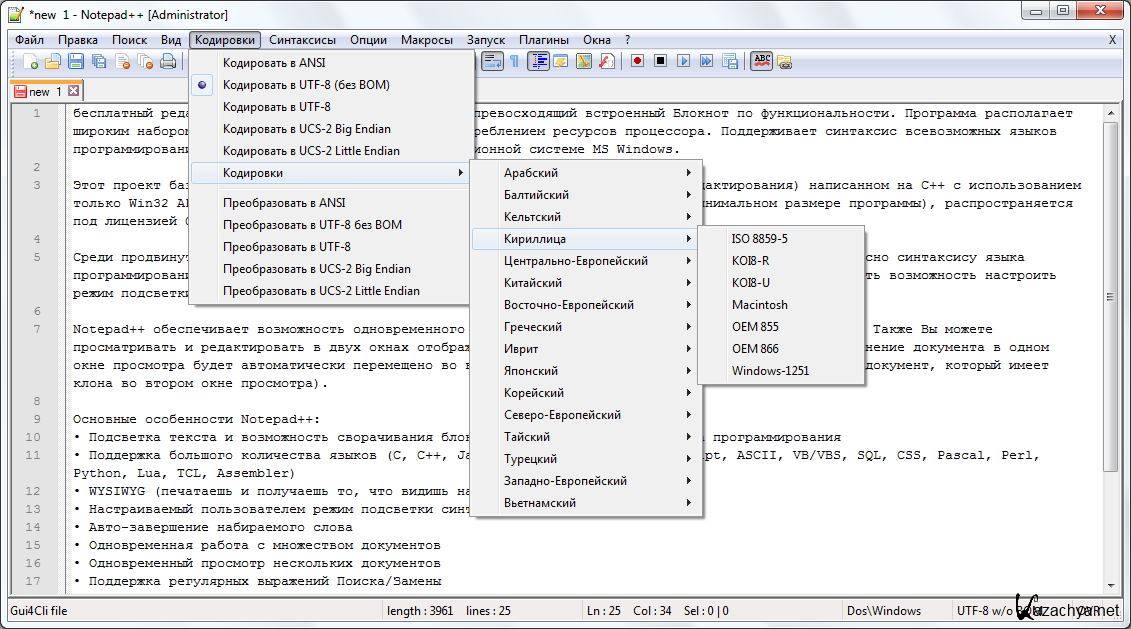Click the Print toolbar icon
Image resolution: width=1131 pixels, height=629 pixels.
[168, 62]
